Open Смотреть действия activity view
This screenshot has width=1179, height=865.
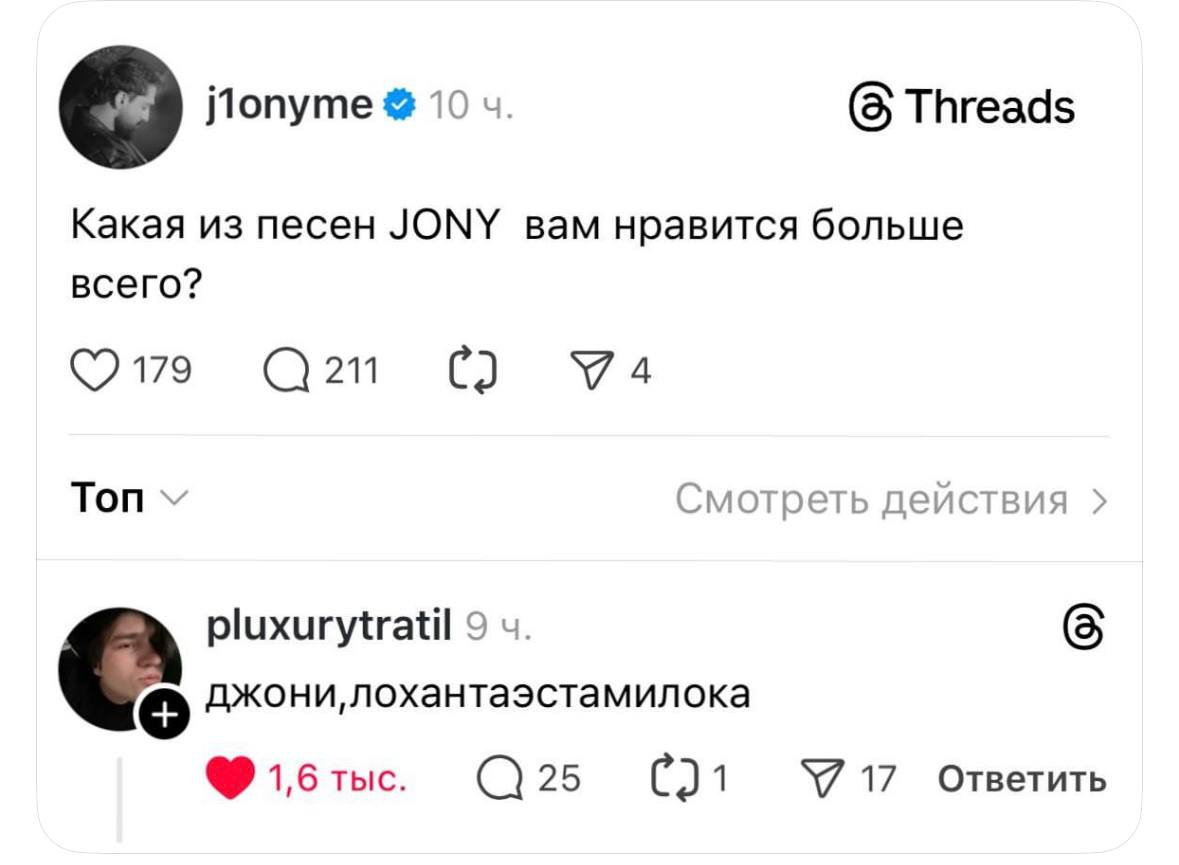pos(890,498)
